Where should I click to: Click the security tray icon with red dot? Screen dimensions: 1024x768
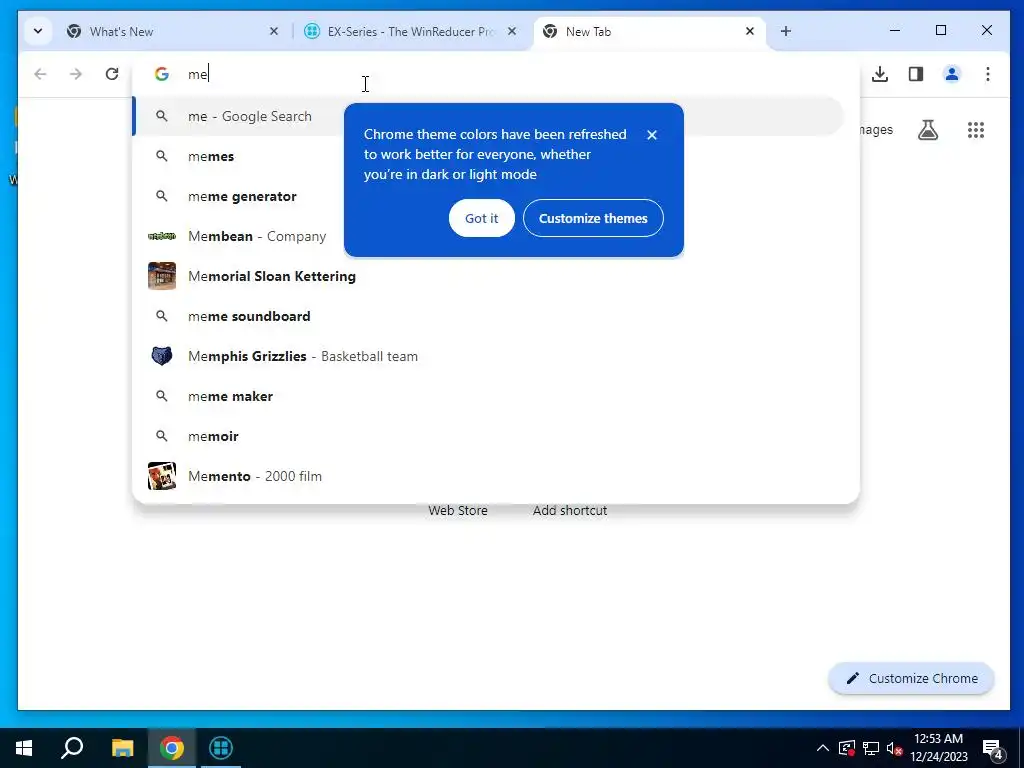(x=847, y=748)
